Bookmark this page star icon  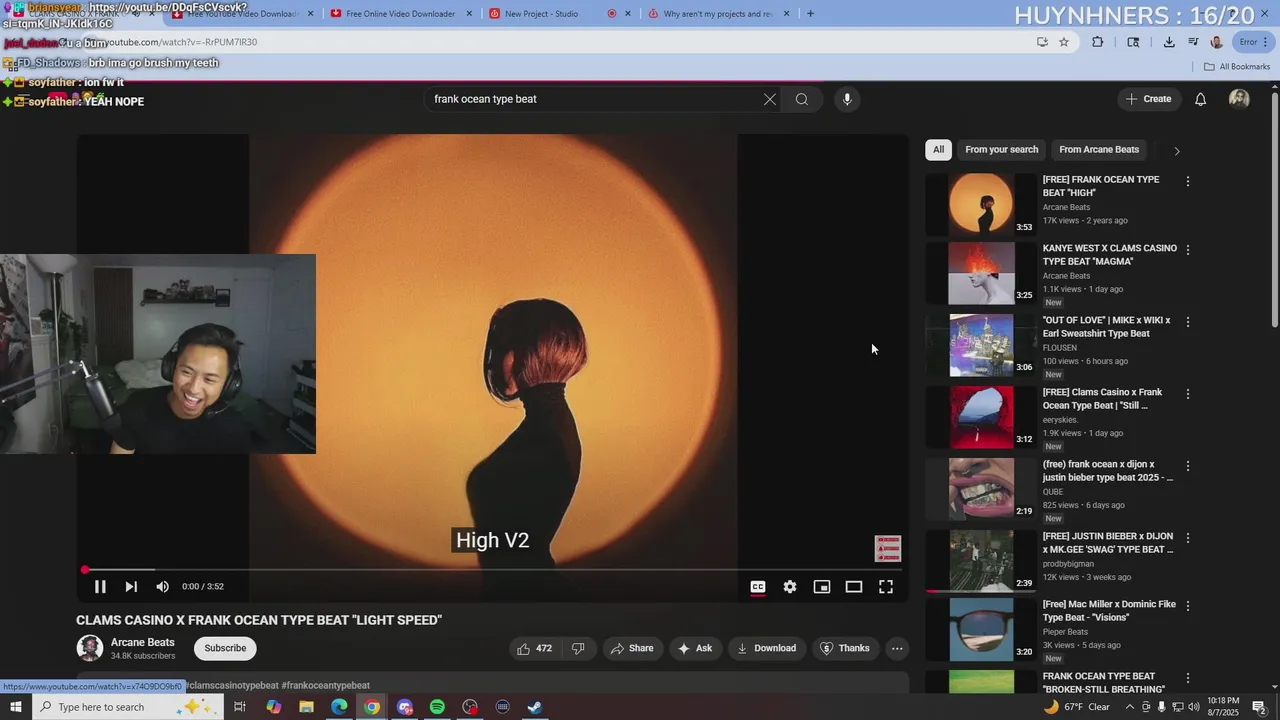pyautogui.click(x=1064, y=42)
